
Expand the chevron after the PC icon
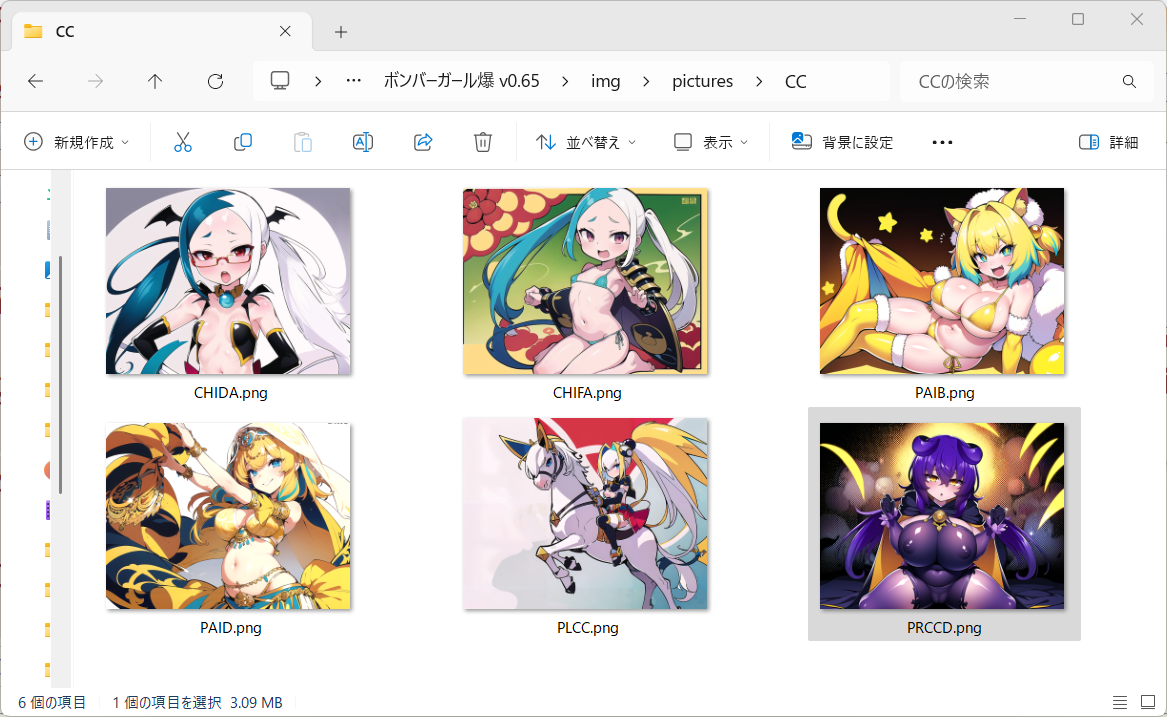click(x=318, y=81)
